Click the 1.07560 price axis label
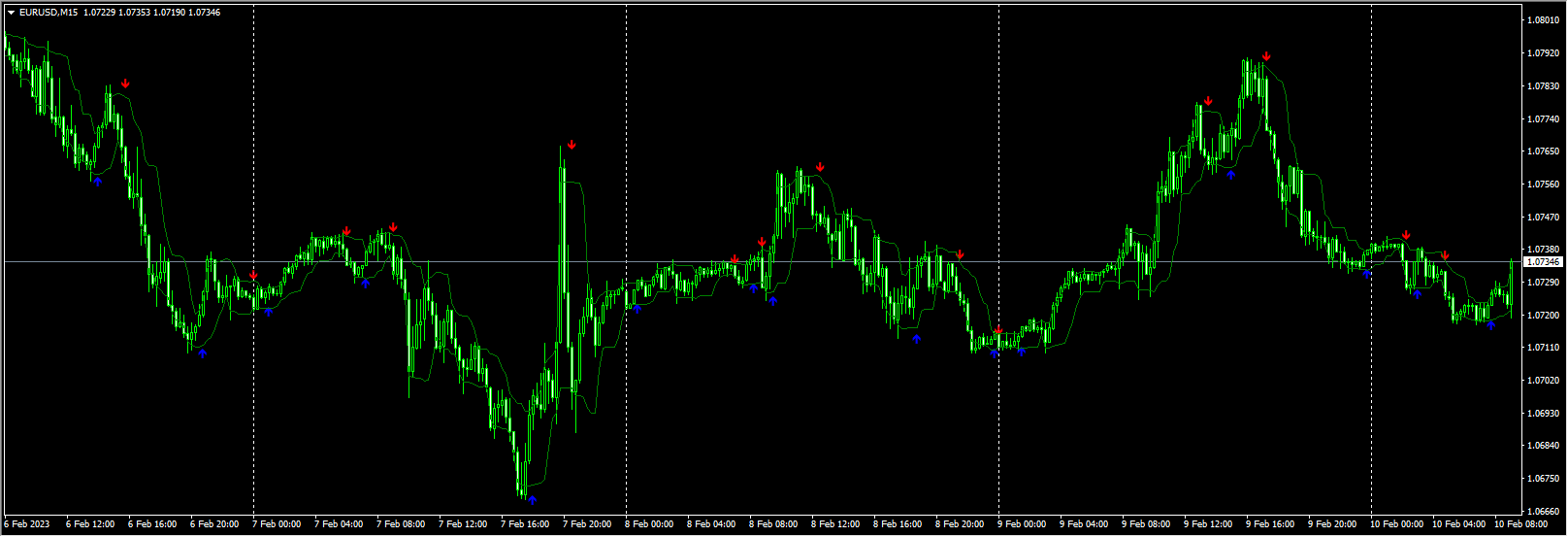Image resolution: width=1568 pixels, height=537 pixels. [1543, 184]
